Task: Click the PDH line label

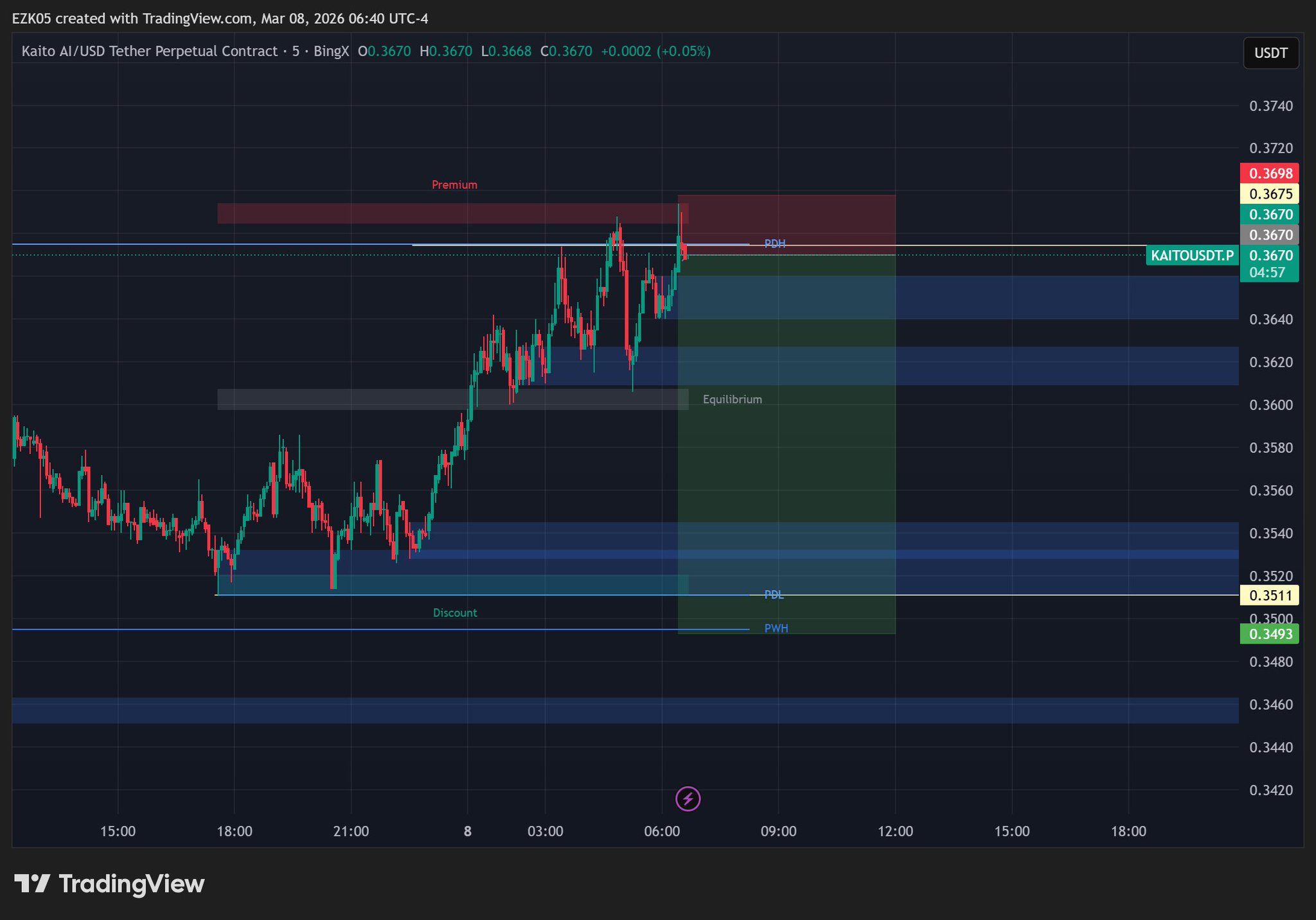Action: click(x=774, y=244)
